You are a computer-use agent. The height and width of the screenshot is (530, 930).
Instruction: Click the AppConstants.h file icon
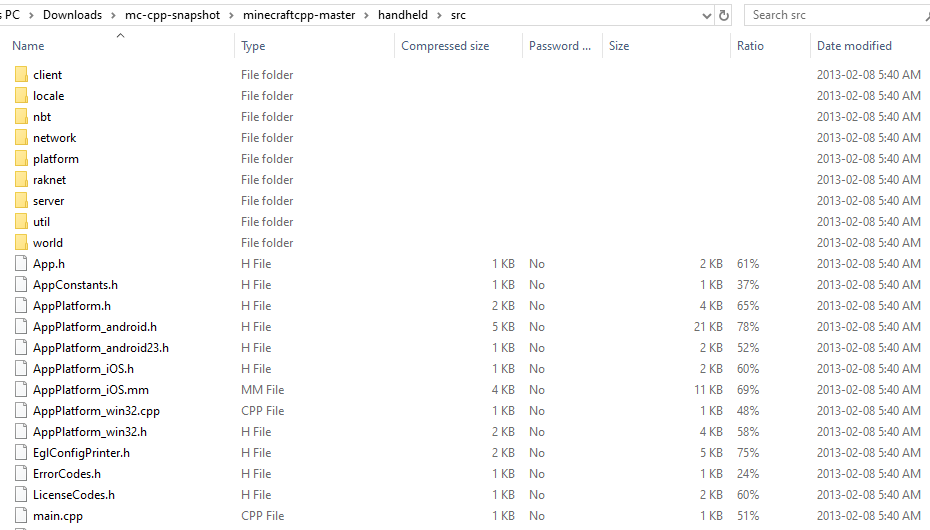(21, 285)
